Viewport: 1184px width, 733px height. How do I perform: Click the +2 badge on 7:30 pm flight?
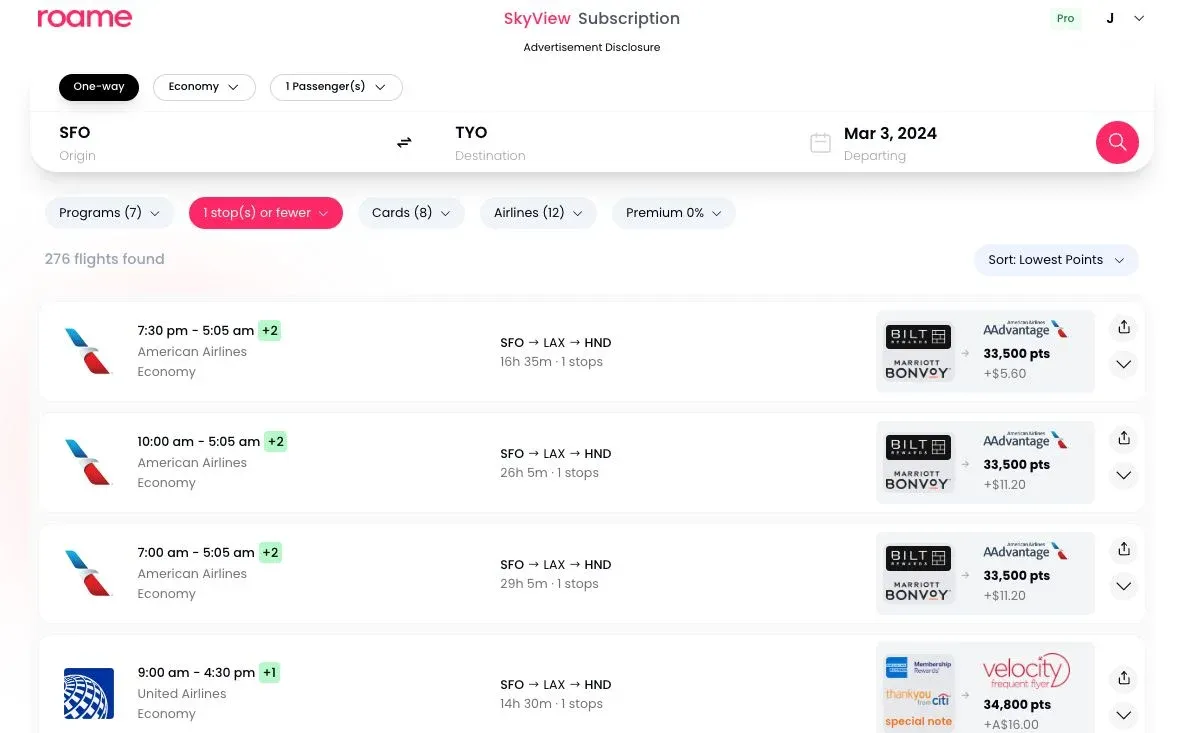[x=270, y=330]
